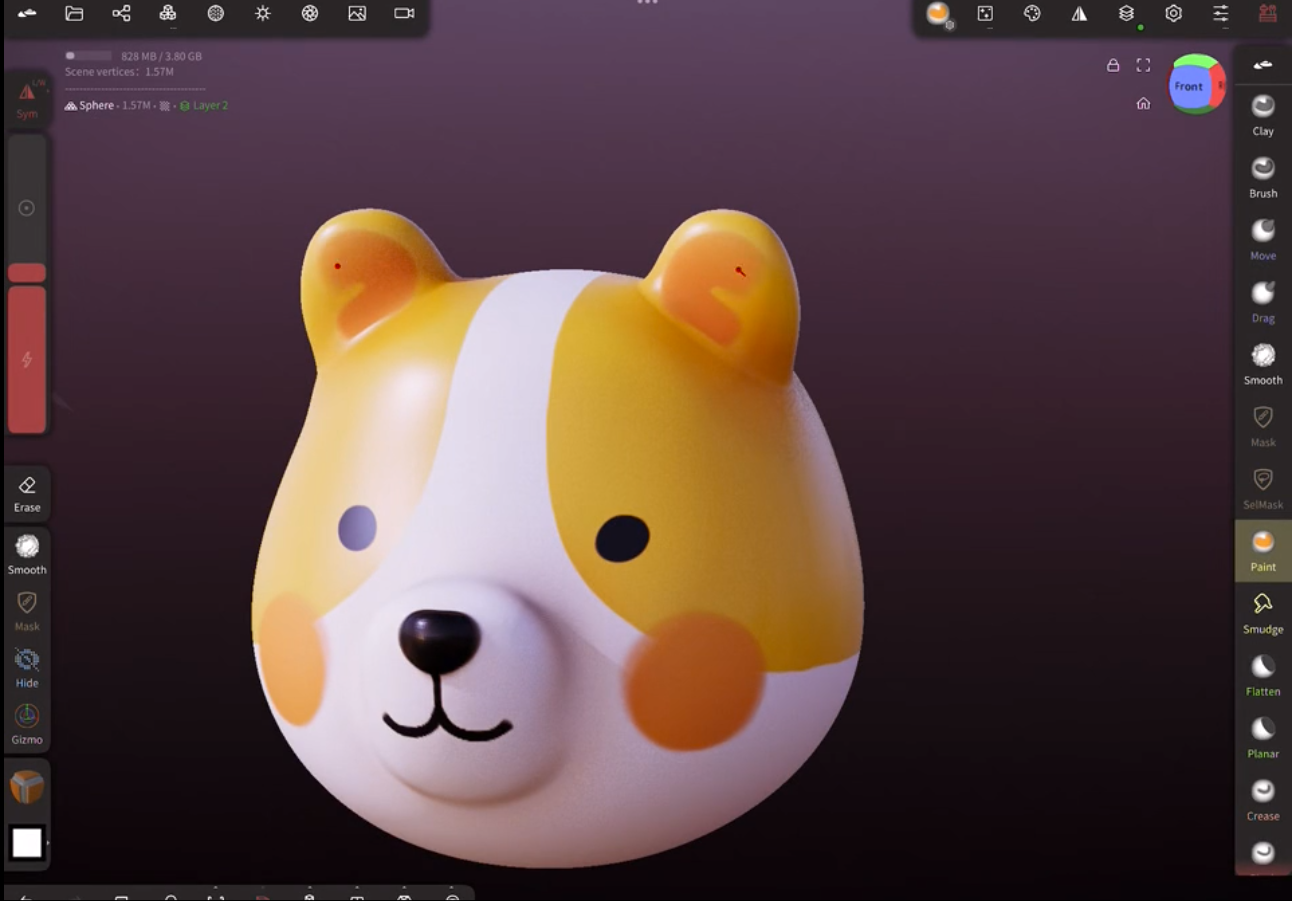
Task: Open the Background image menu
Action: click(x=357, y=13)
